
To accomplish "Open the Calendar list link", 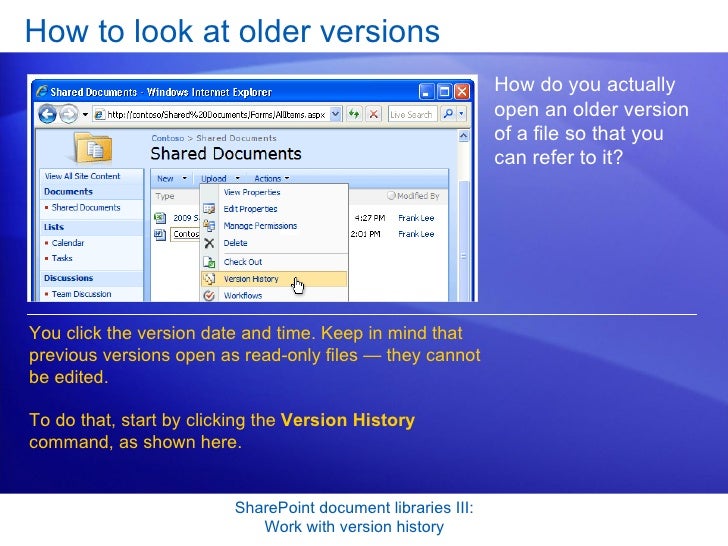I will pyautogui.click(x=68, y=243).
